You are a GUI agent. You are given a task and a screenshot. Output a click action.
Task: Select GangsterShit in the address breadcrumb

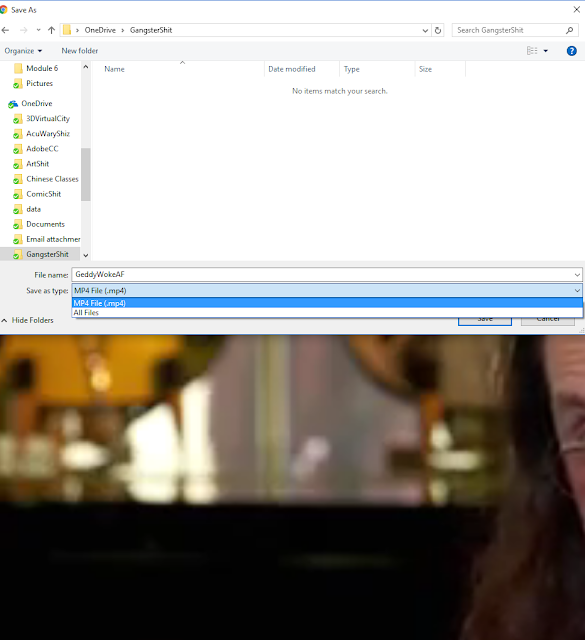point(151,30)
